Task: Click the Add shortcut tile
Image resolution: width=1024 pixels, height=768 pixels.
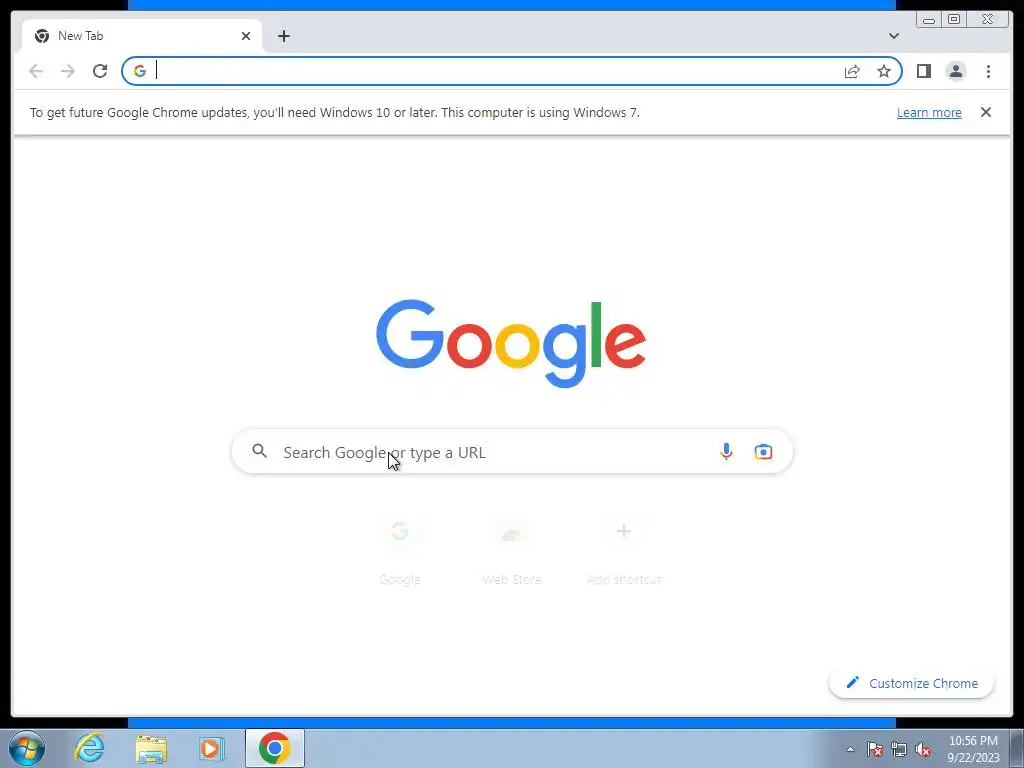Action: (x=624, y=551)
